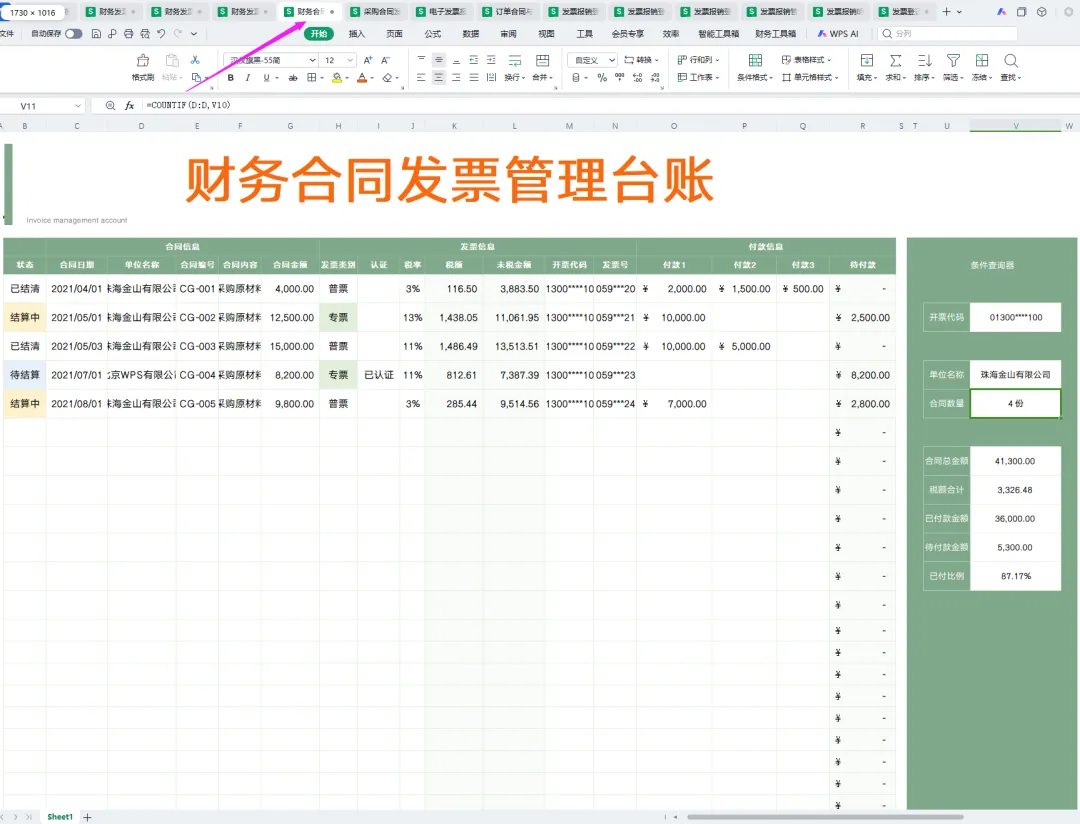Align text to top icon
The image size is (1080, 824).
[x=422, y=60]
